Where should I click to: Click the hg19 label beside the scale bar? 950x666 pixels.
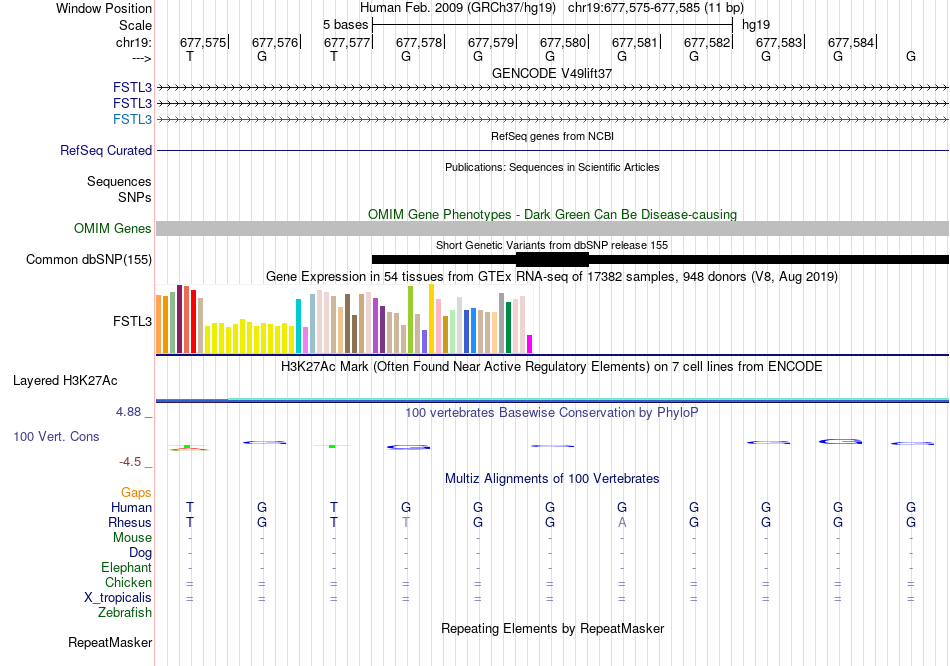(756, 25)
